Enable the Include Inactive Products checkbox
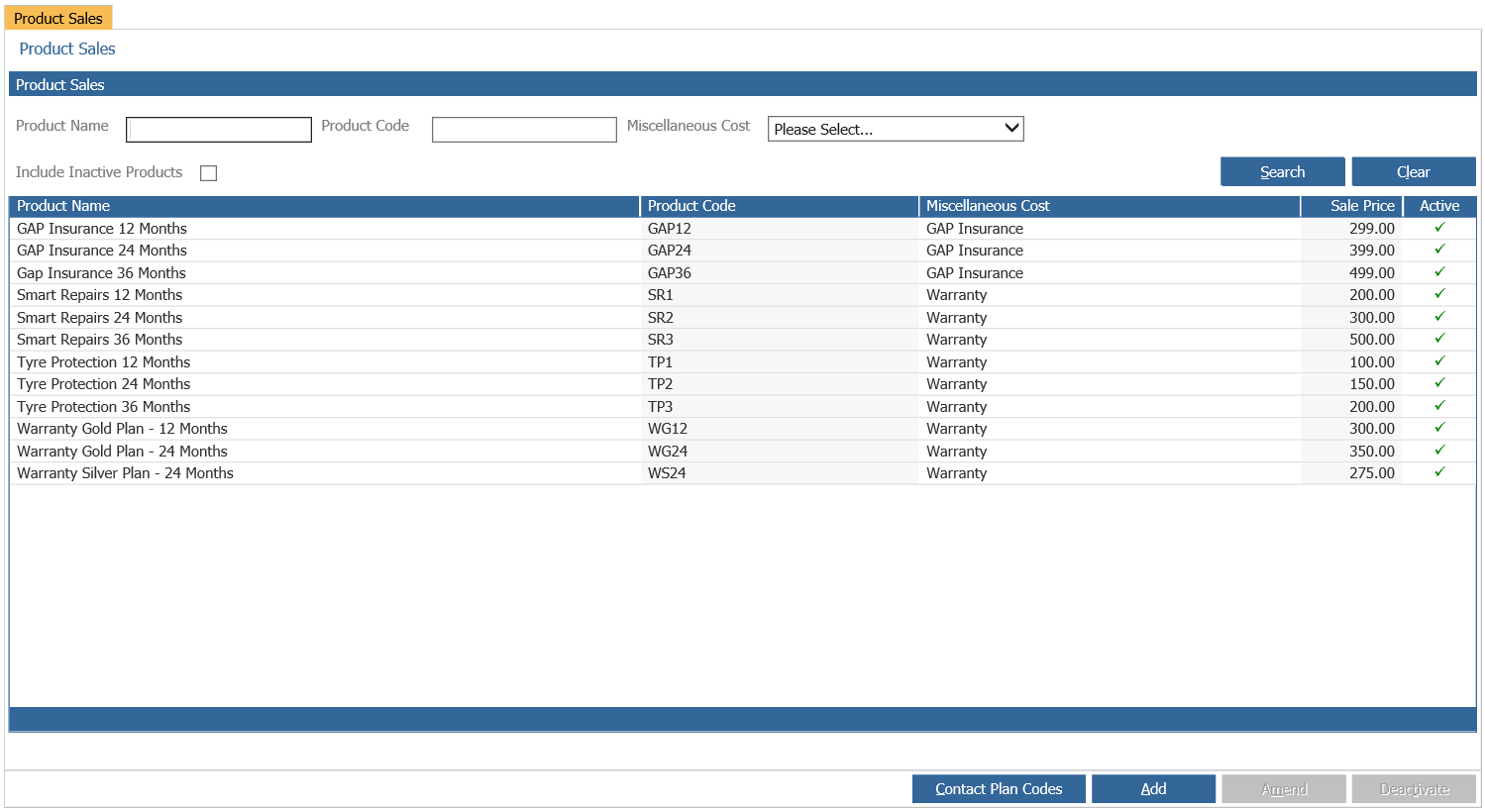This screenshot has height=812, width=1485. (208, 172)
